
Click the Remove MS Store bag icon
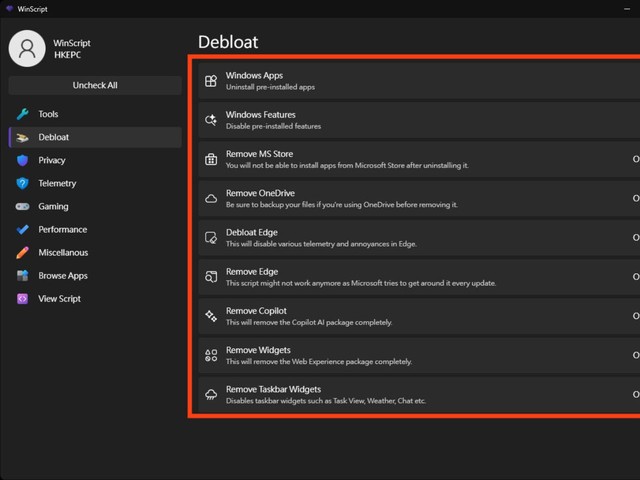coord(211,159)
